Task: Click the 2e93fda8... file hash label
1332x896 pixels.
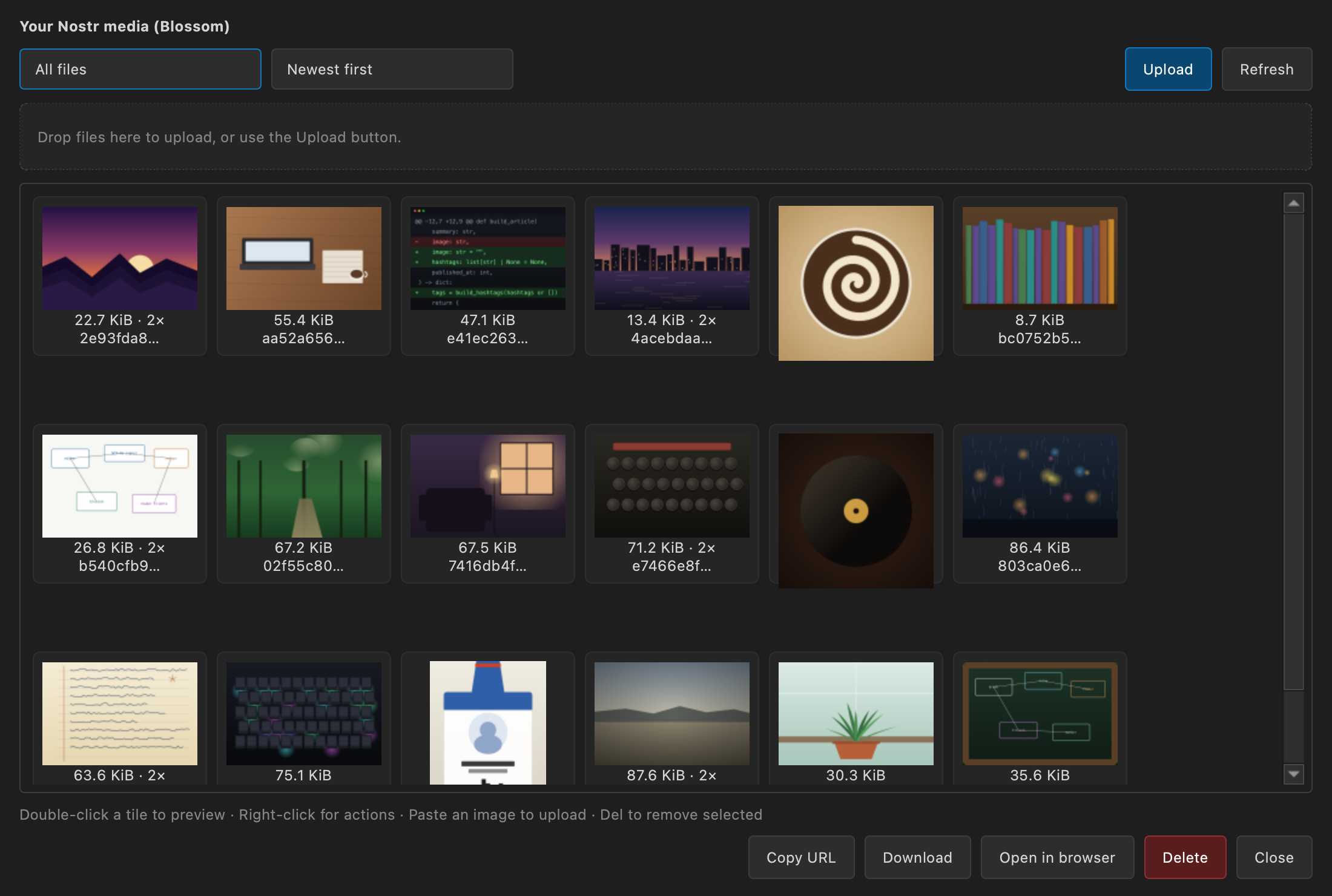Action: 120,338
